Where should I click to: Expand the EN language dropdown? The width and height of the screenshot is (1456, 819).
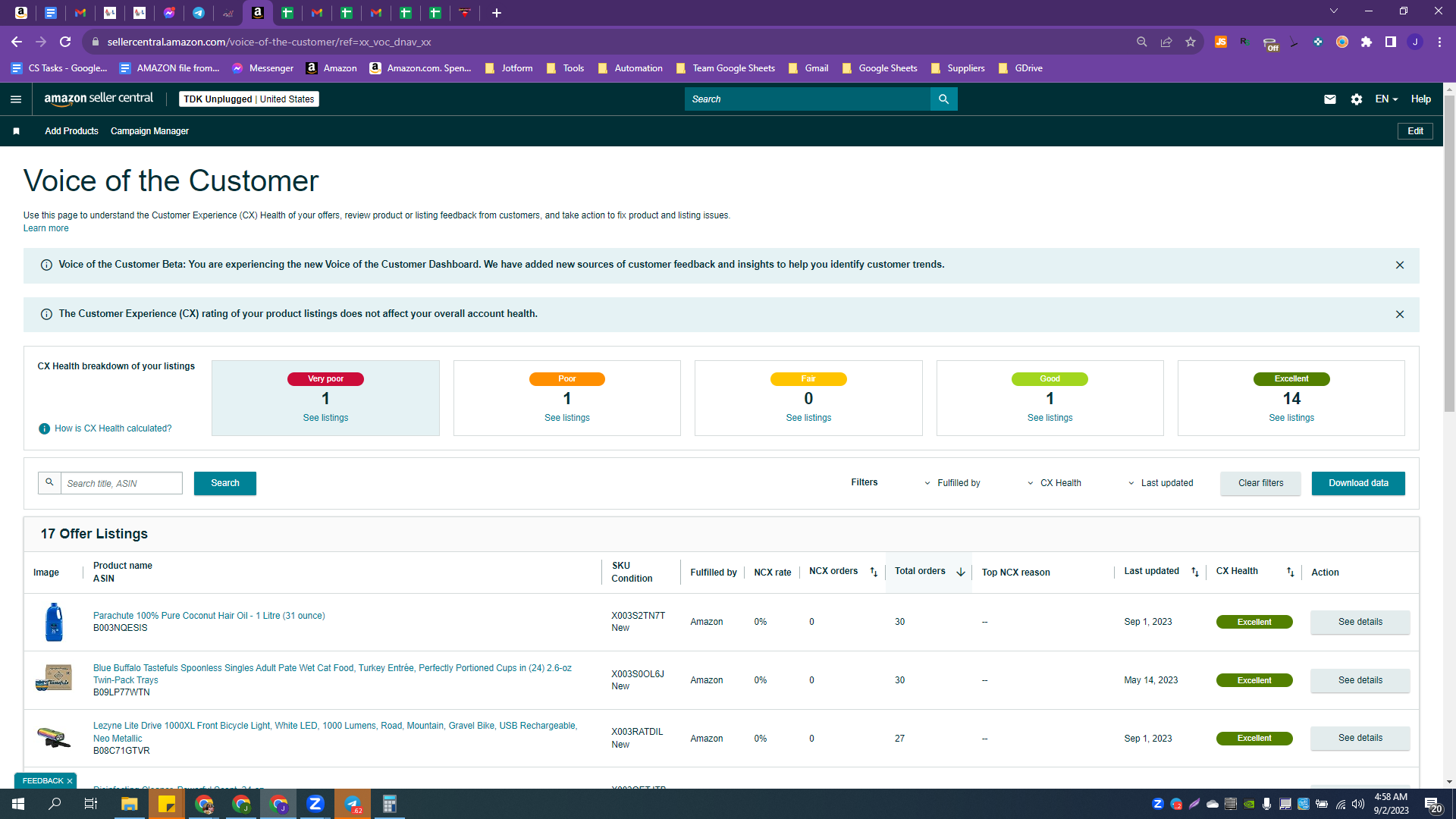click(1386, 99)
